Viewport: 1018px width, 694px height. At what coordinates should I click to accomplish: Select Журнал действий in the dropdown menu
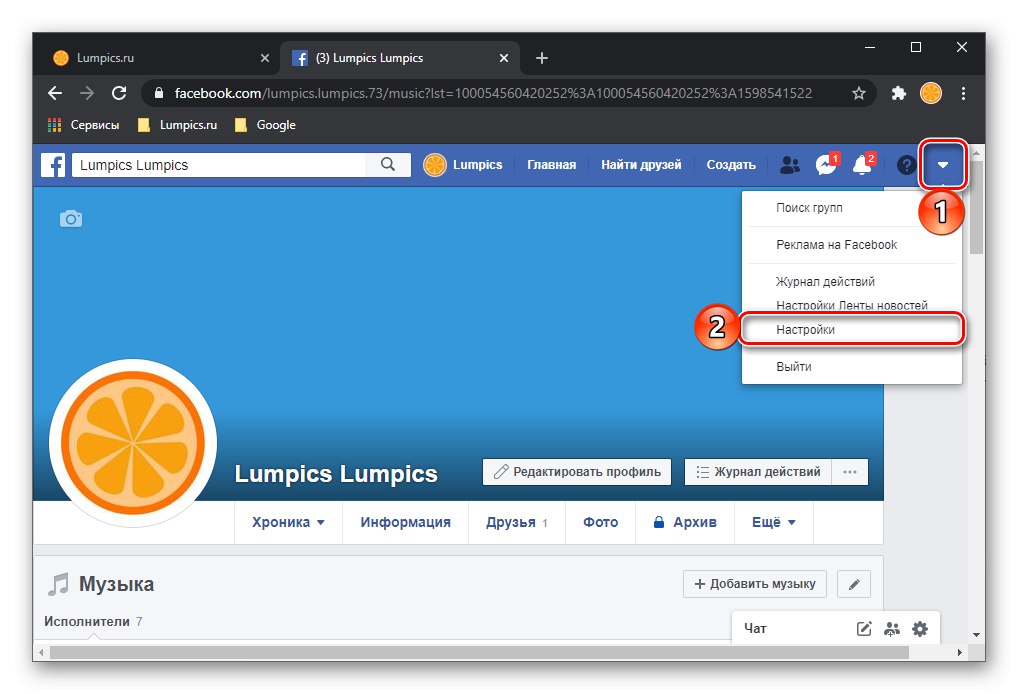point(825,282)
